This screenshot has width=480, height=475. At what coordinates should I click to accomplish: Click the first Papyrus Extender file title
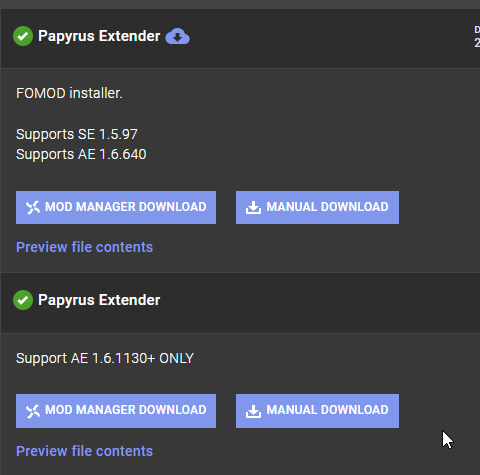pyautogui.click(x=99, y=36)
